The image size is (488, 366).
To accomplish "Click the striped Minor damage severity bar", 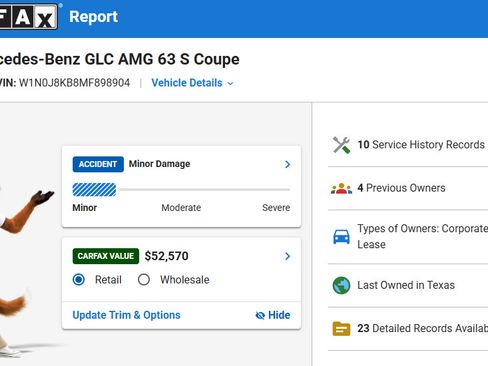I will [x=94, y=190].
